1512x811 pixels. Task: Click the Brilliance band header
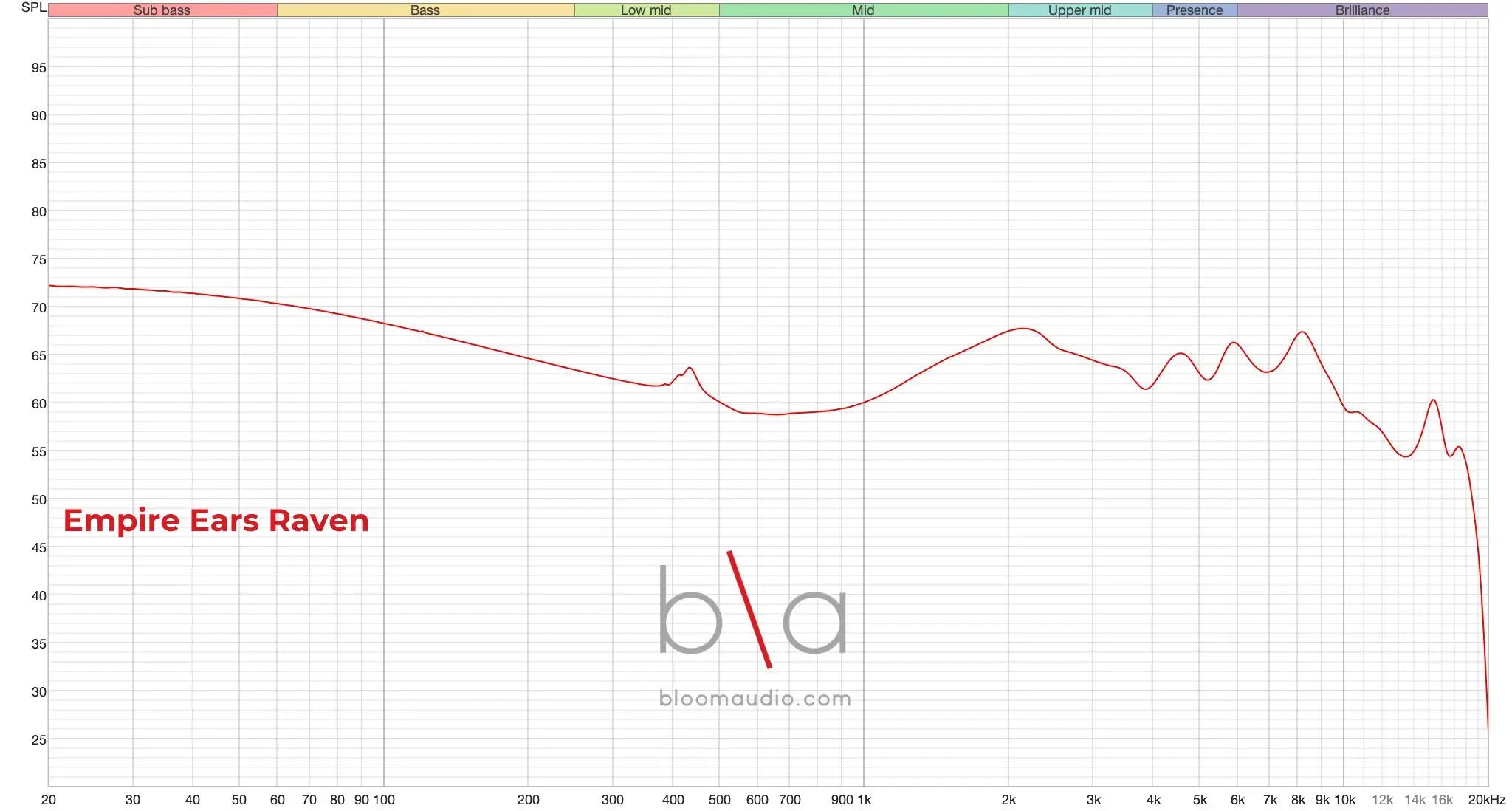pyautogui.click(x=1362, y=10)
